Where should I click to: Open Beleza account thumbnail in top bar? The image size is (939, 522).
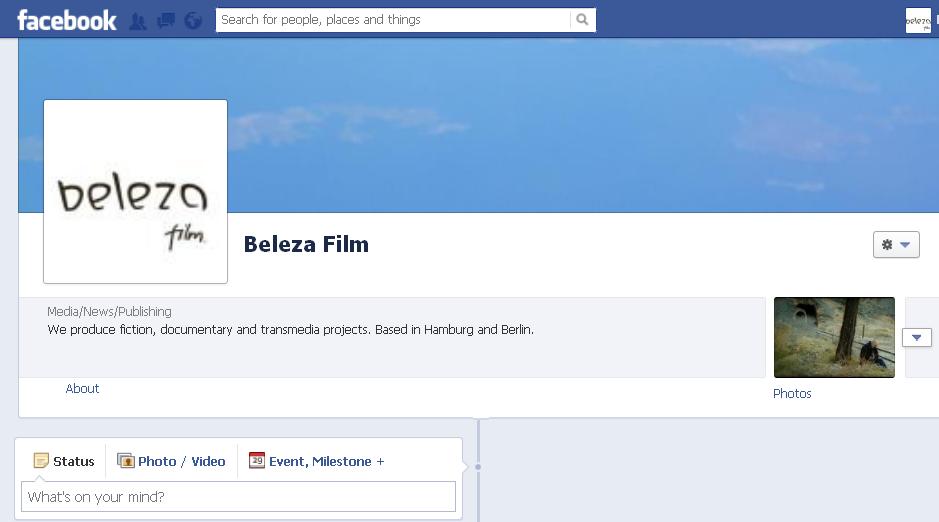tap(918, 20)
